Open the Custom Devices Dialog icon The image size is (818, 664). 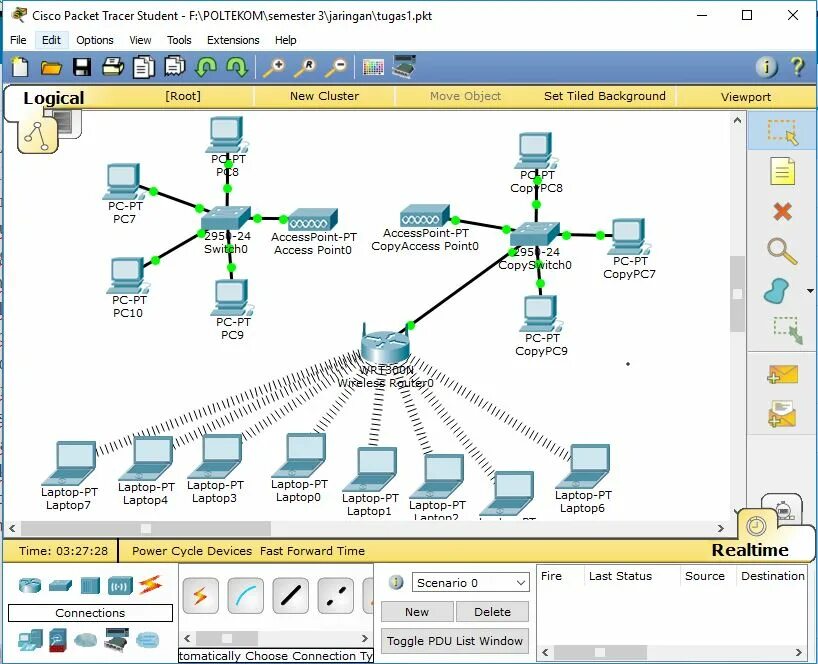404,66
